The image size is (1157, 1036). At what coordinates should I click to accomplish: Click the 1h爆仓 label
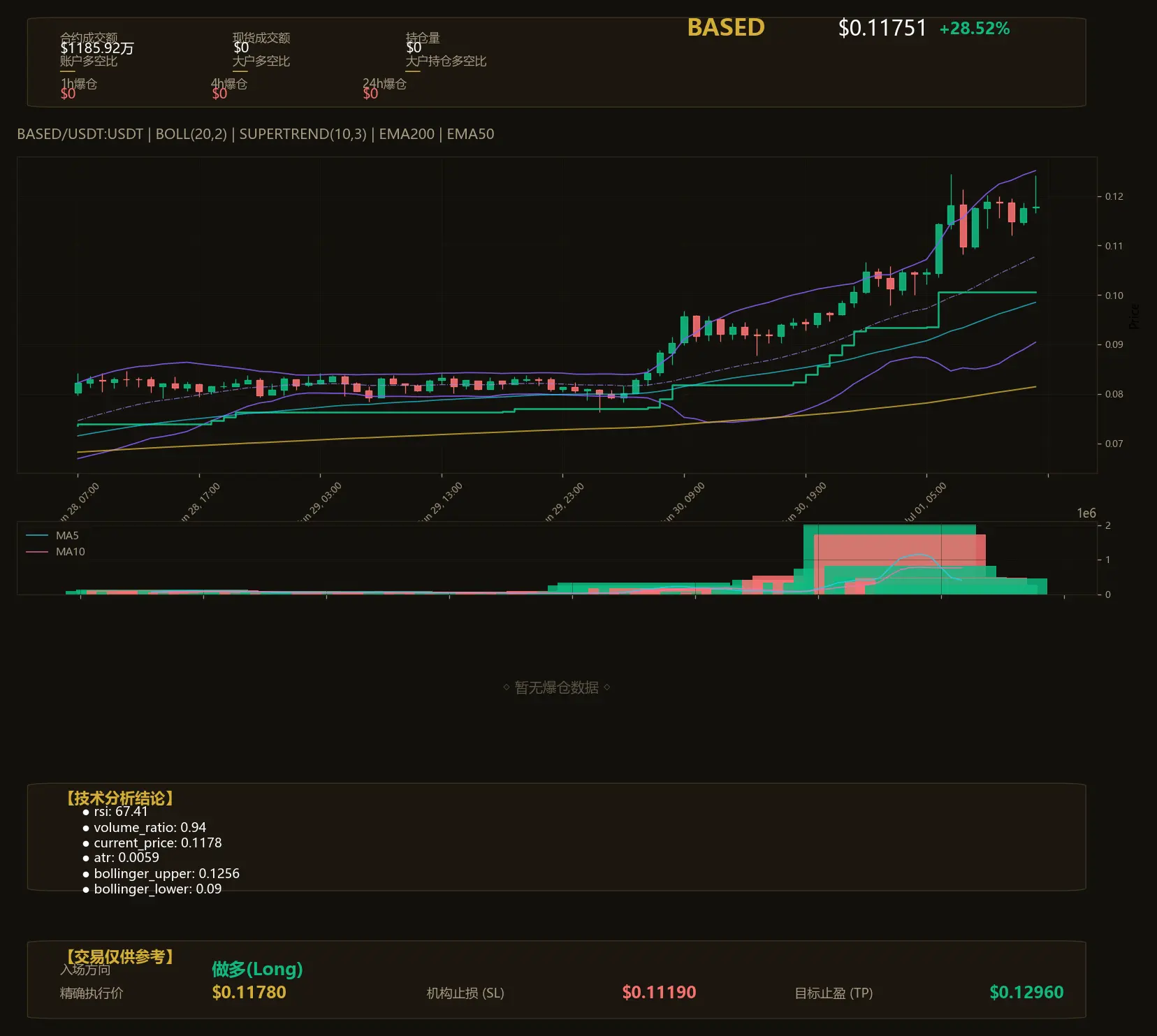pos(79,84)
